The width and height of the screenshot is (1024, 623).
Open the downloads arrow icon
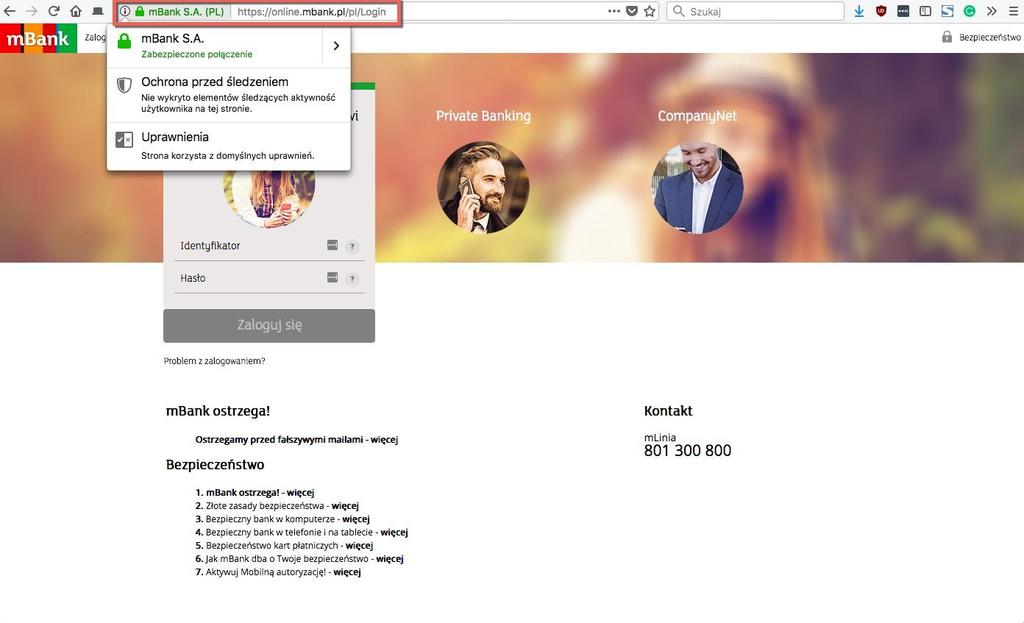(x=859, y=11)
